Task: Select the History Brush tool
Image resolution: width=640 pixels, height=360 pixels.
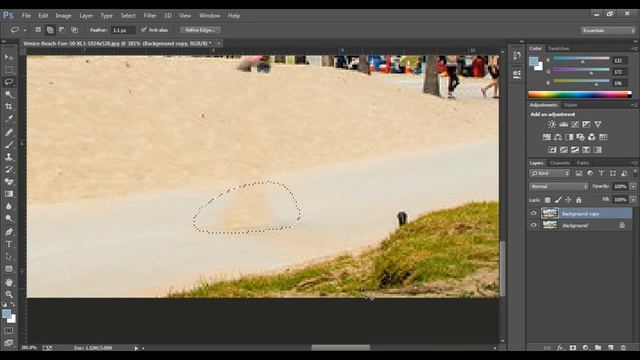Action: 9,169
